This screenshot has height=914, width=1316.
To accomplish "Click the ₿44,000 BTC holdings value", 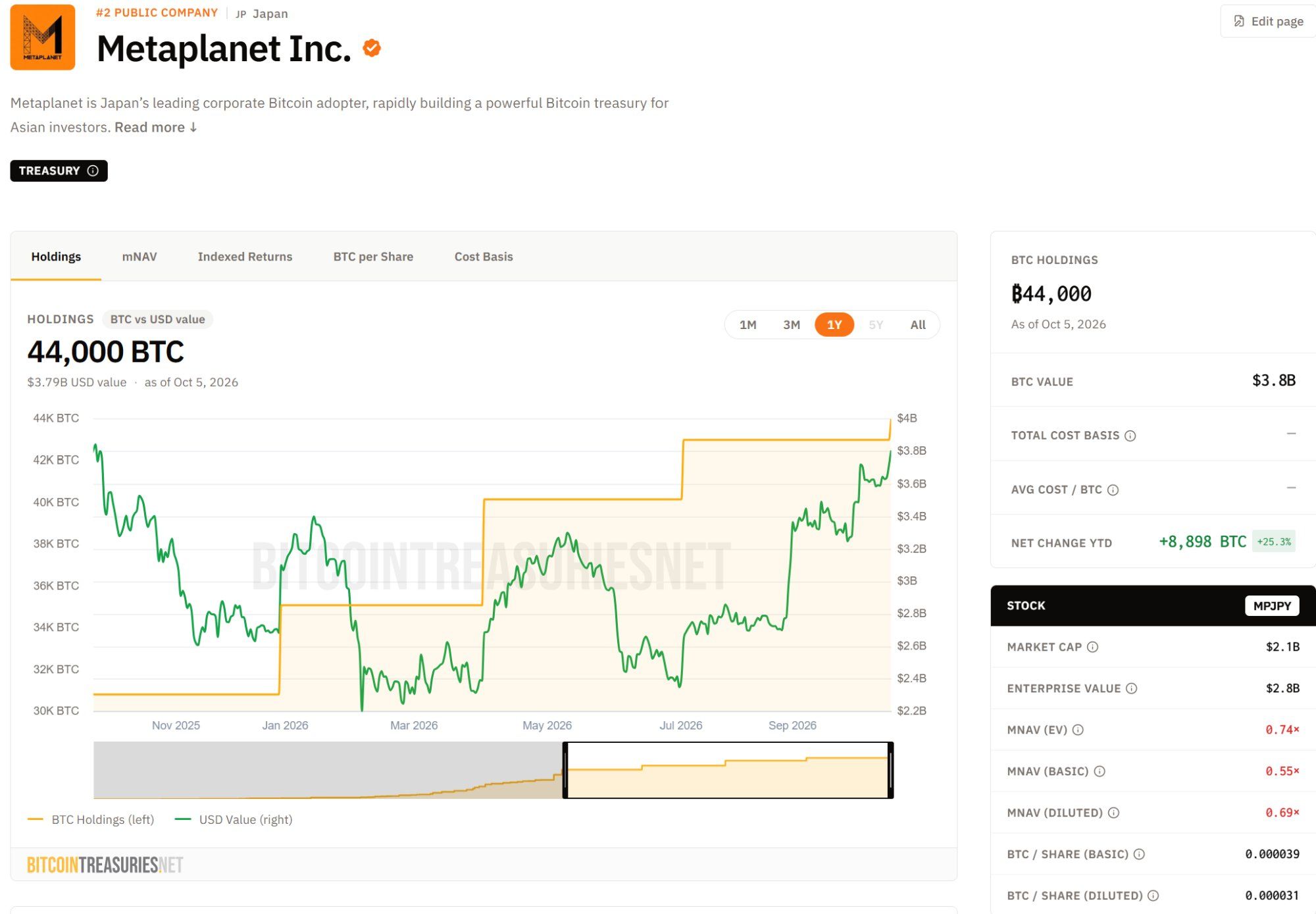I will [1051, 293].
